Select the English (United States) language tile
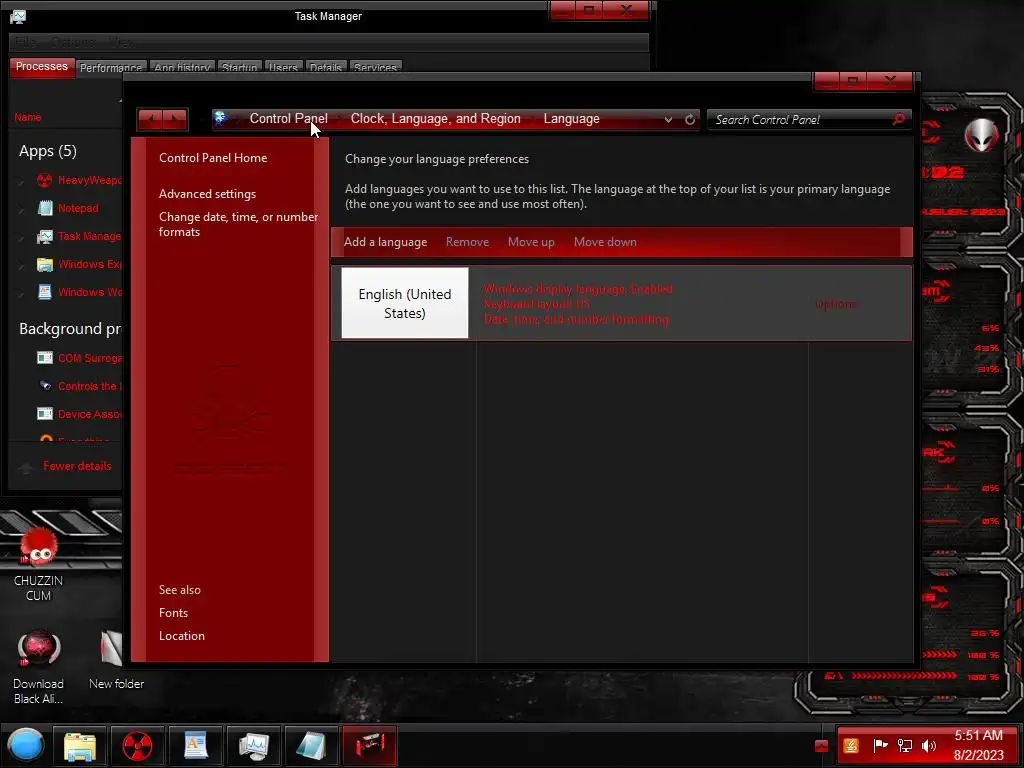 pyautogui.click(x=405, y=303)
